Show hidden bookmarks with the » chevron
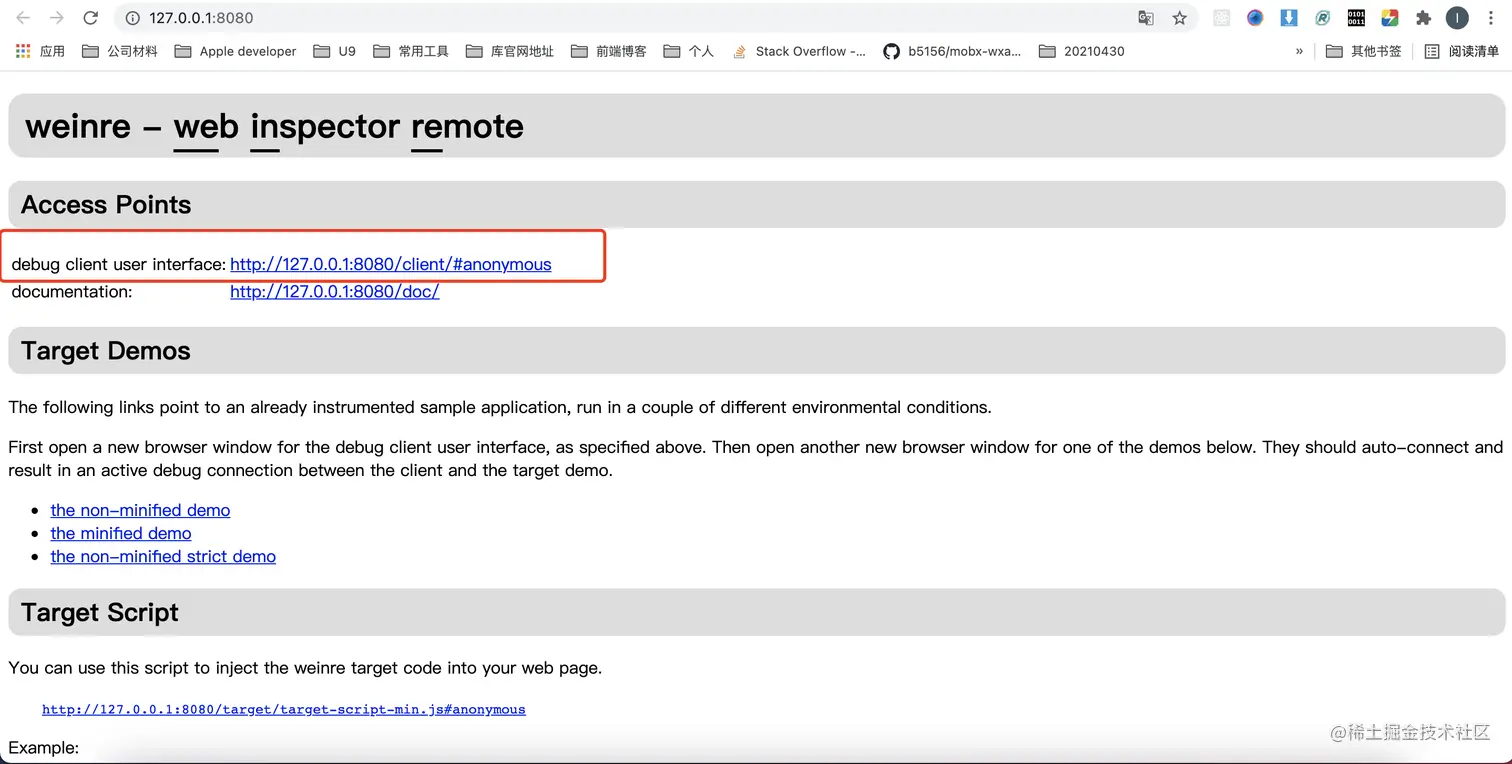The width and height of the screenshot is (1512, 764). tap(1299, 51)
